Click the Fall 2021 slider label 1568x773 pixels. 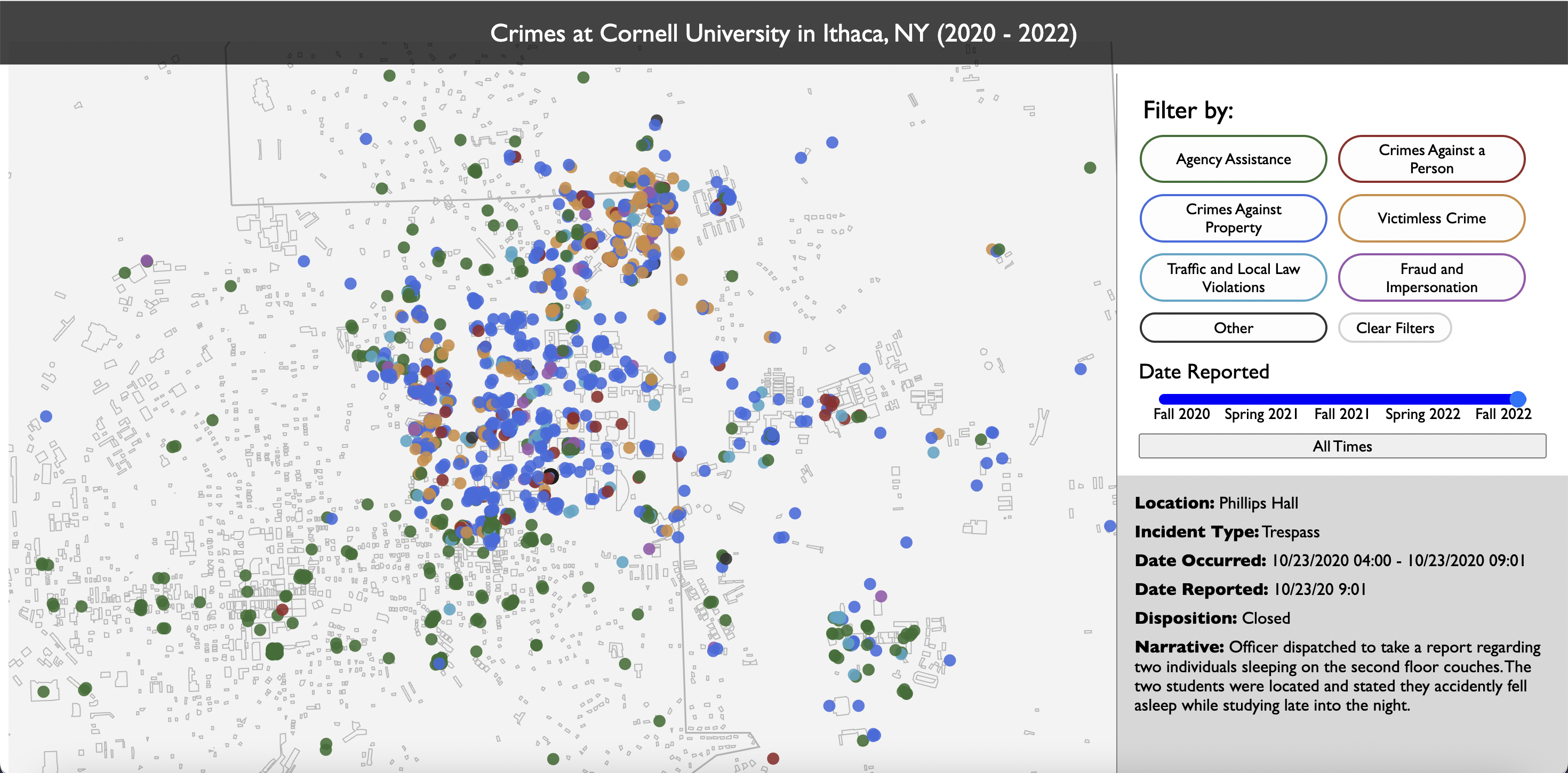pos(1341,414)
